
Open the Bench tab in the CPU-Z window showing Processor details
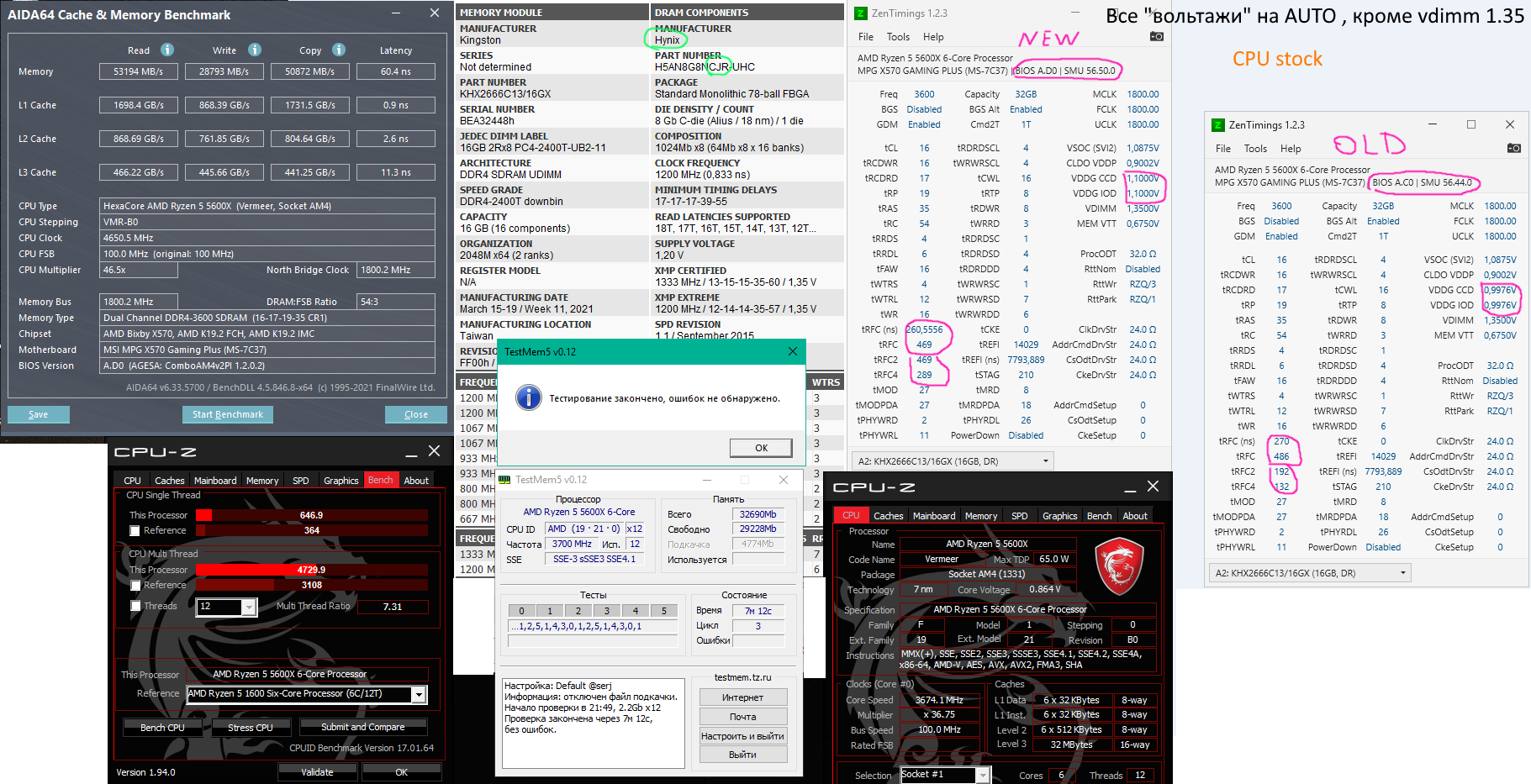[1099, 516]
